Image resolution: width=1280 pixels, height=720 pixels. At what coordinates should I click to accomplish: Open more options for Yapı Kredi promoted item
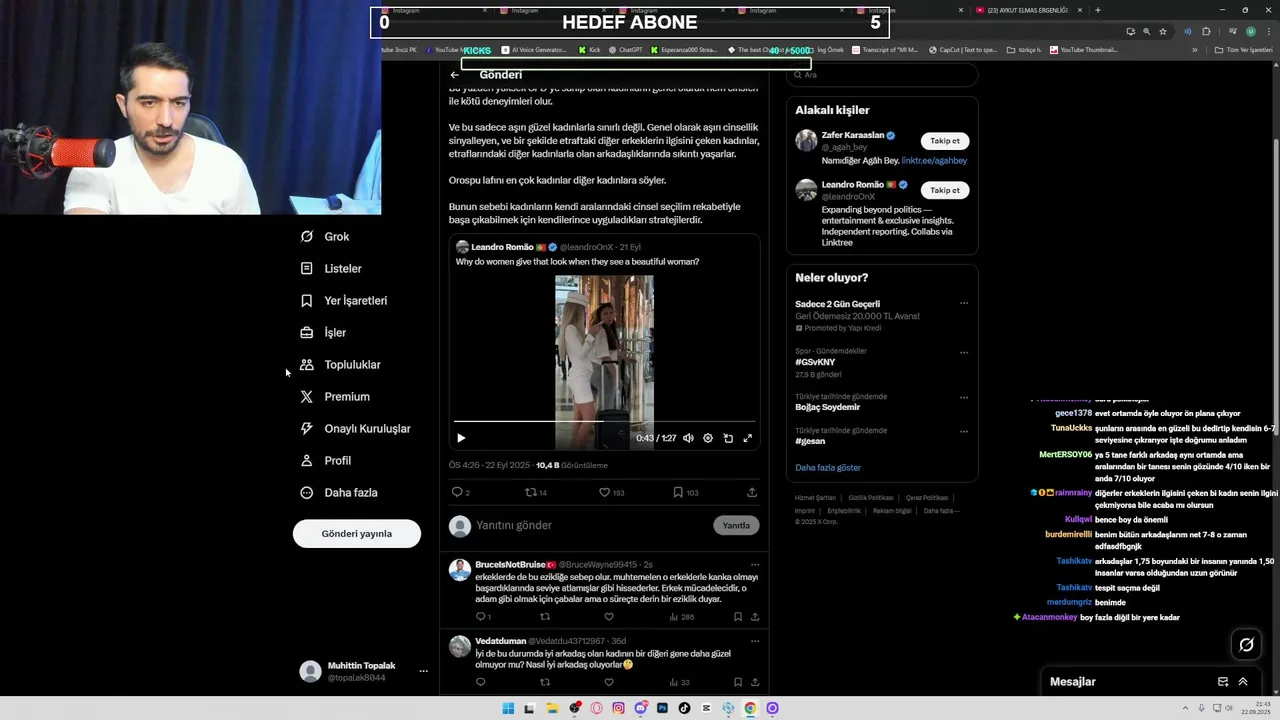click(x=964, y=303)
